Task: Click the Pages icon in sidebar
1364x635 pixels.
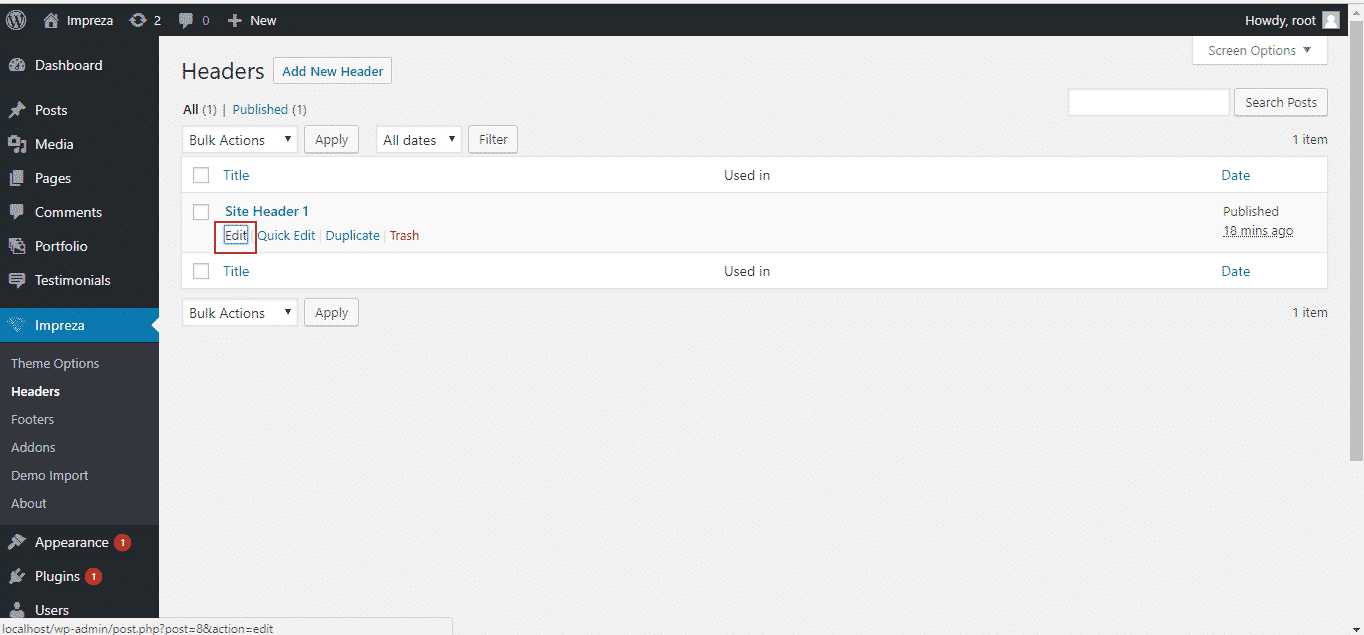Action: 17,178
